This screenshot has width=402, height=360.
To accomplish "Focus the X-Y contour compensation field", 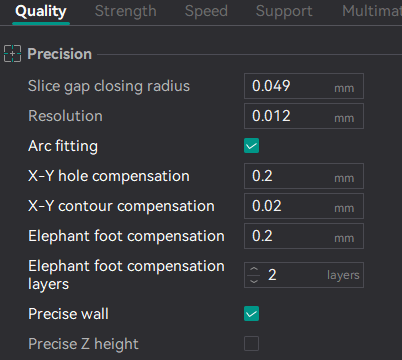I will click(304, 206).
